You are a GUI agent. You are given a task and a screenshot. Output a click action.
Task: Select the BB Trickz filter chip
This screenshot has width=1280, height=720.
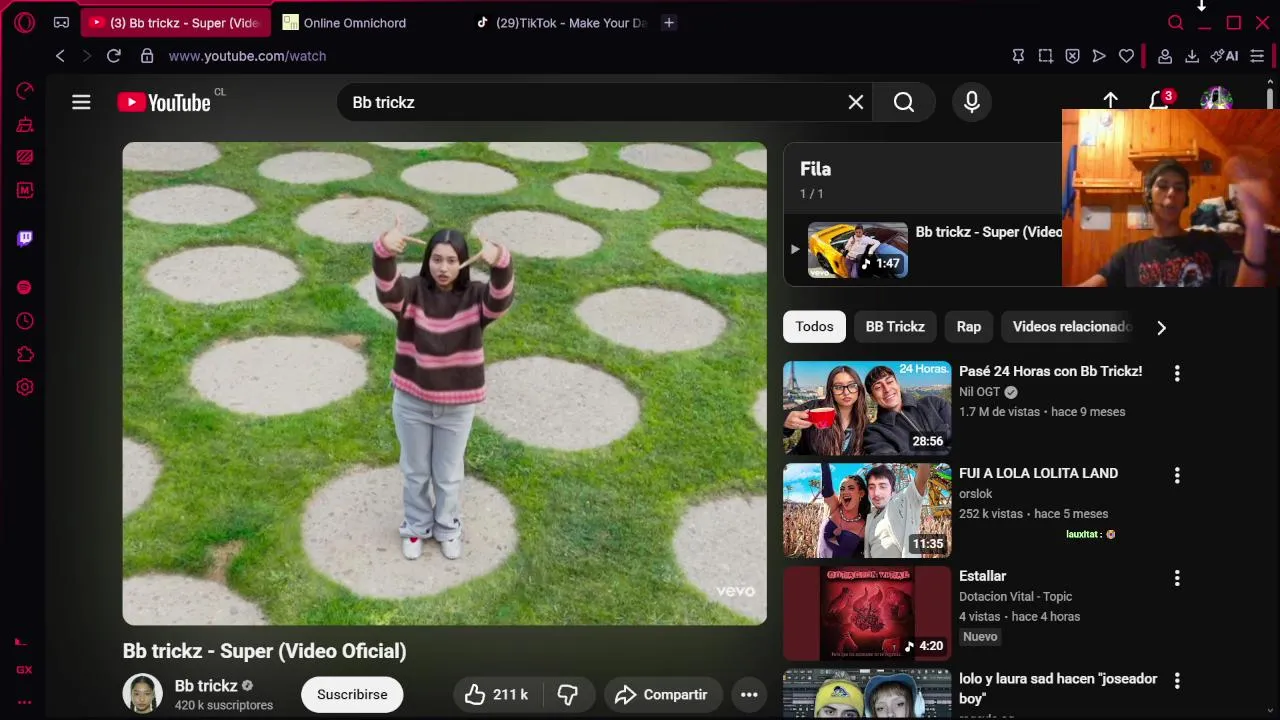(x=895, y=326)
